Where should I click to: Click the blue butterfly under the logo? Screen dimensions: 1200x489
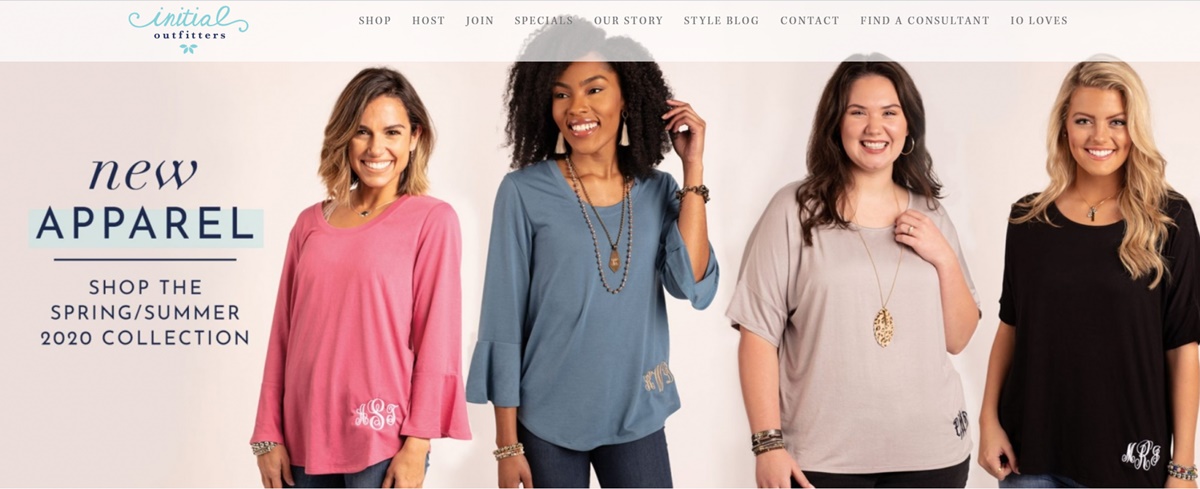(x=188, y=48)
